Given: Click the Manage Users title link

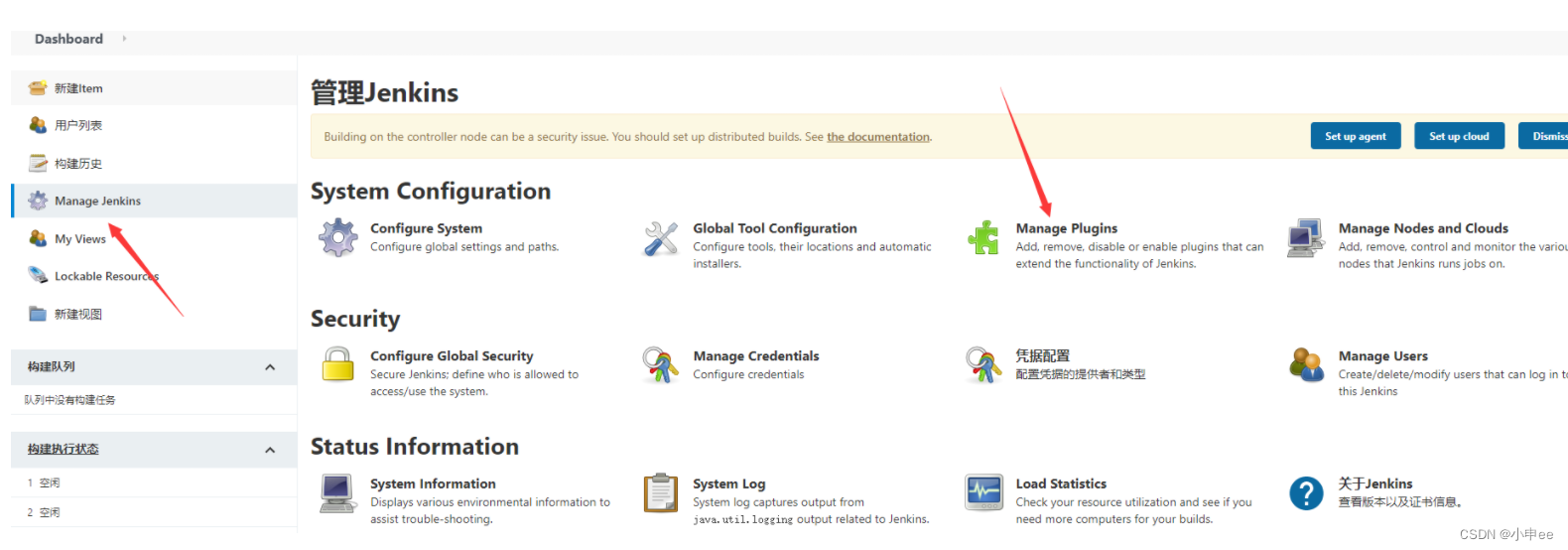Looking at the screenshot, I should click(1382, 356).
